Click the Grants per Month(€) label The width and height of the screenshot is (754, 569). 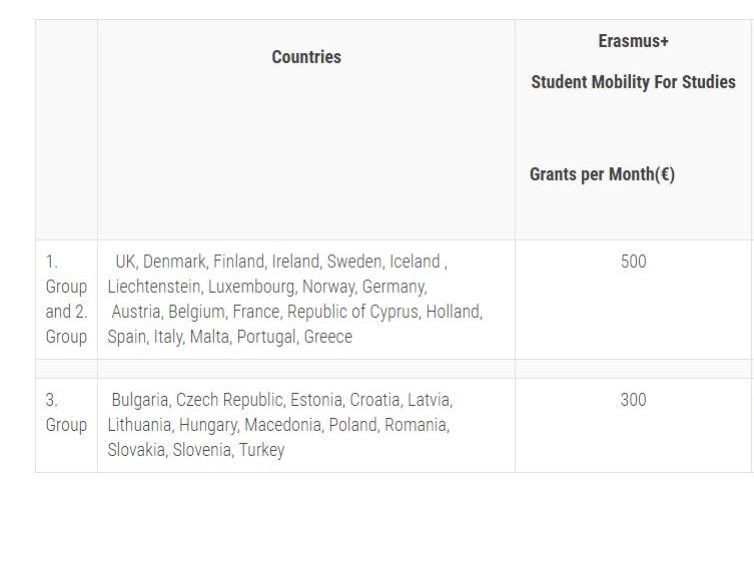(602, 174)
